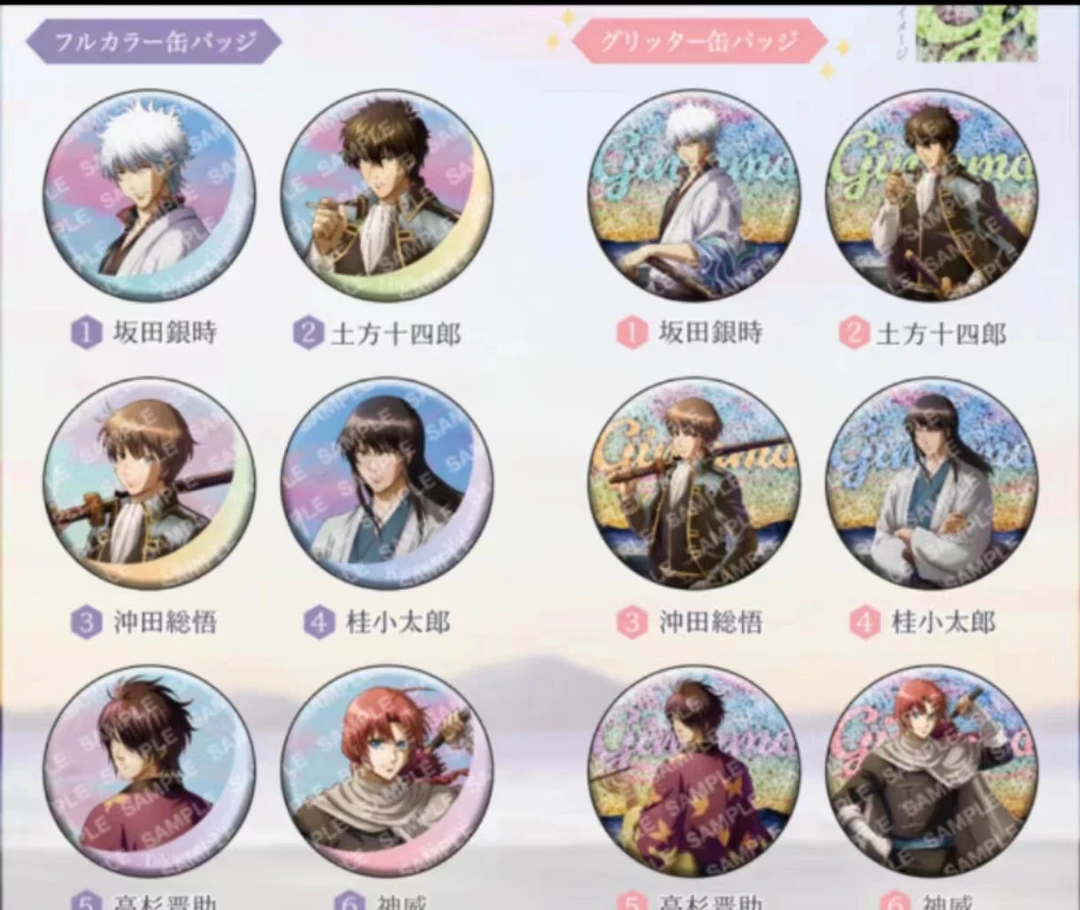The height and width of the screenshot is (910, 1080).
Task: Open the glitter 土方十四郎 badge image
Action: click(931, 194)
